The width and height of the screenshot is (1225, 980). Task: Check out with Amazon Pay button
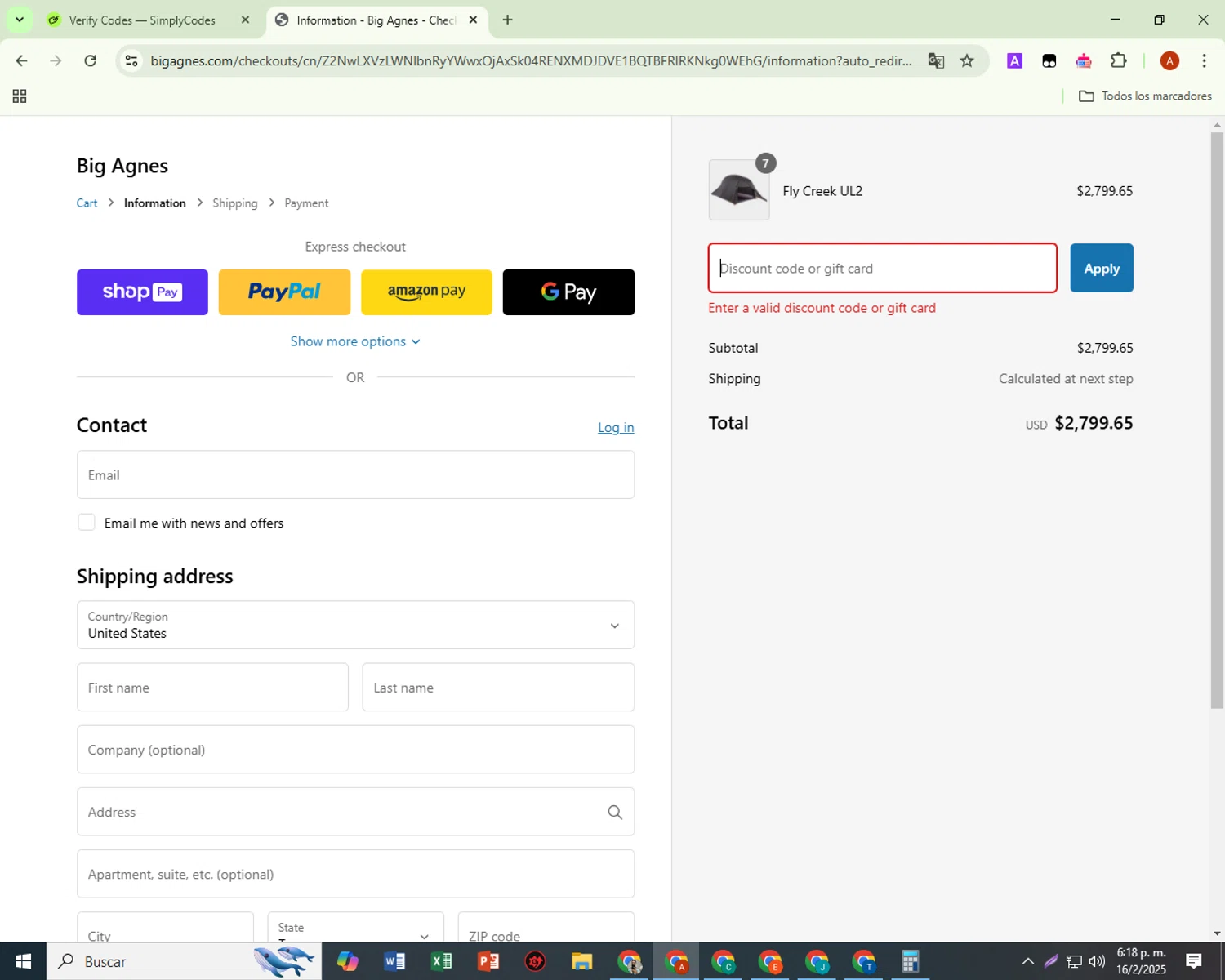tap(426, 292)
